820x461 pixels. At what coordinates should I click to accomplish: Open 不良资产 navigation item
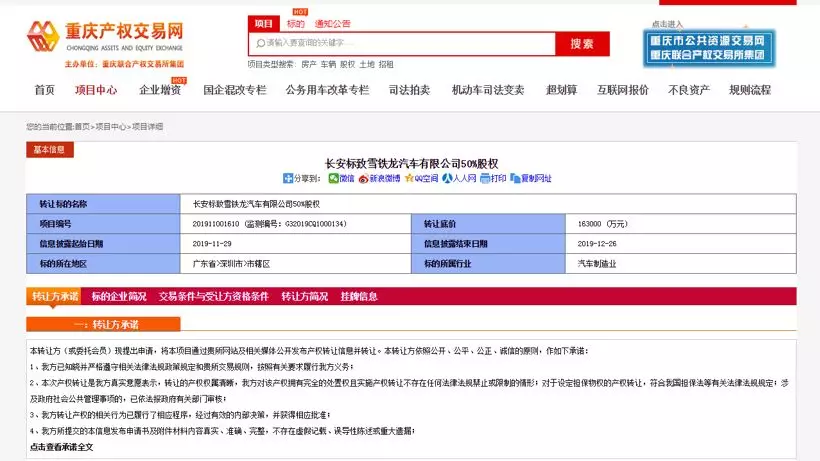(x=689, y=90)
